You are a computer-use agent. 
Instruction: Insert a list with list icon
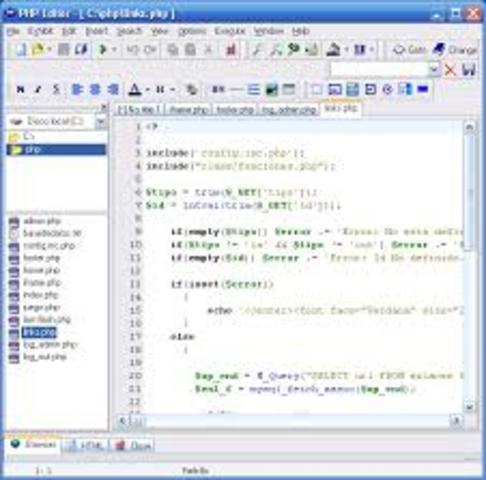(x=254, y=89)
